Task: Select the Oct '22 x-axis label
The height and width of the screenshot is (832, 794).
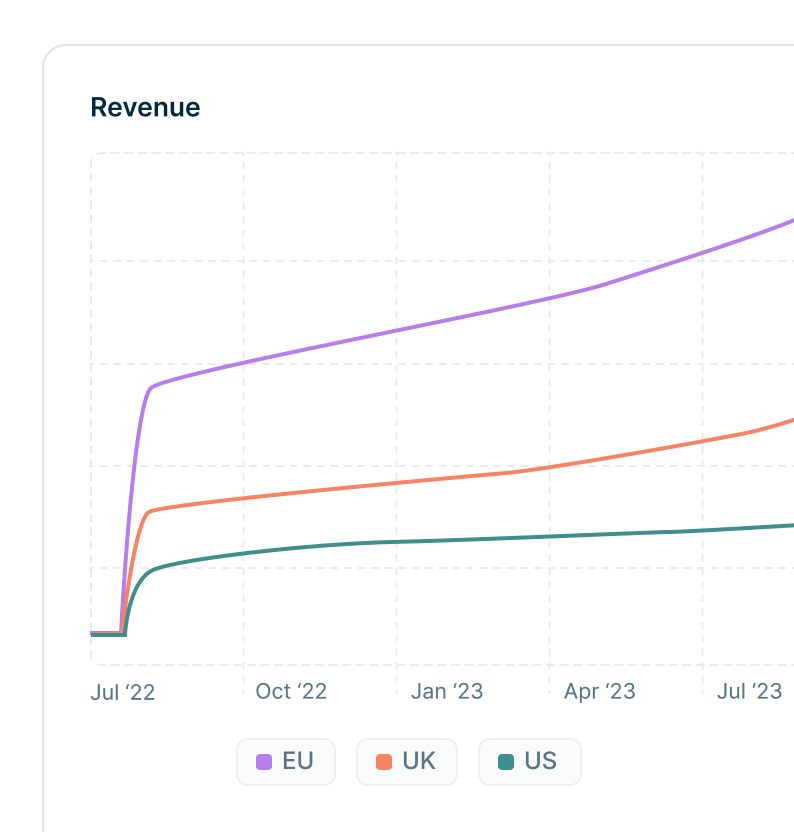Action: click(x=291, y=692)
